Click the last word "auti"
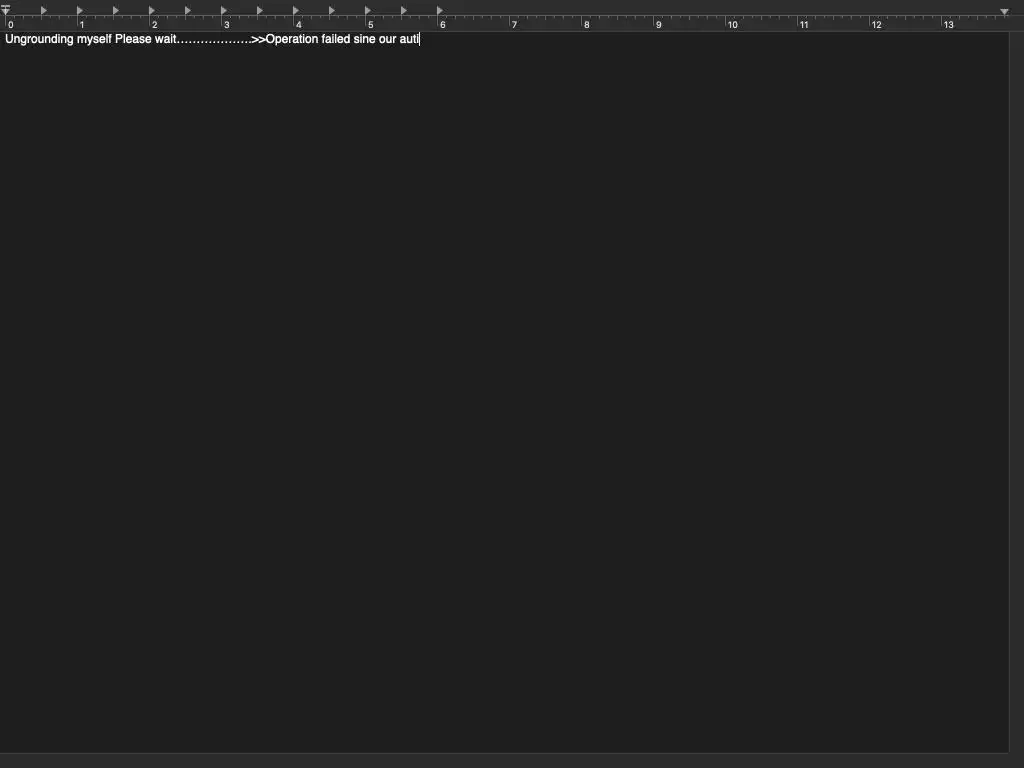 409,39
